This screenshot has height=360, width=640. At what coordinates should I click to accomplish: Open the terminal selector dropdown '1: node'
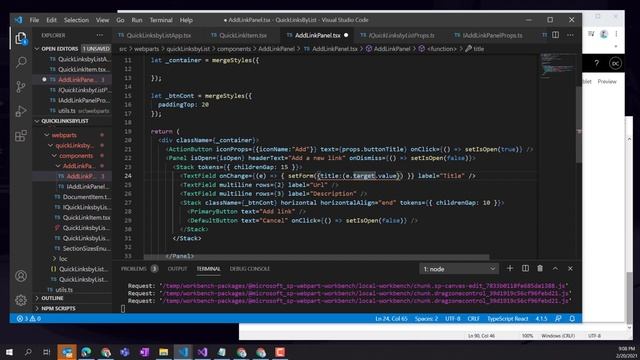[x=459, y=269]
